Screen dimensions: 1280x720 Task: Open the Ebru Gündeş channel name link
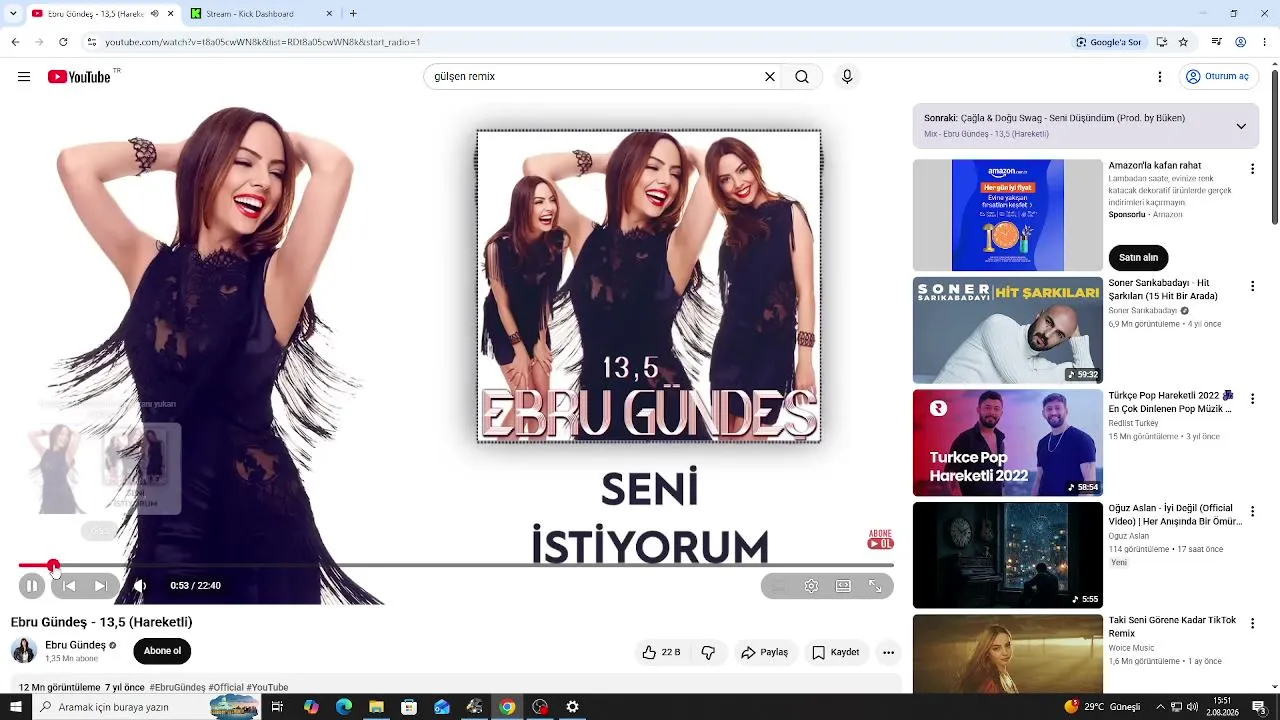click(x=75, y=645)
